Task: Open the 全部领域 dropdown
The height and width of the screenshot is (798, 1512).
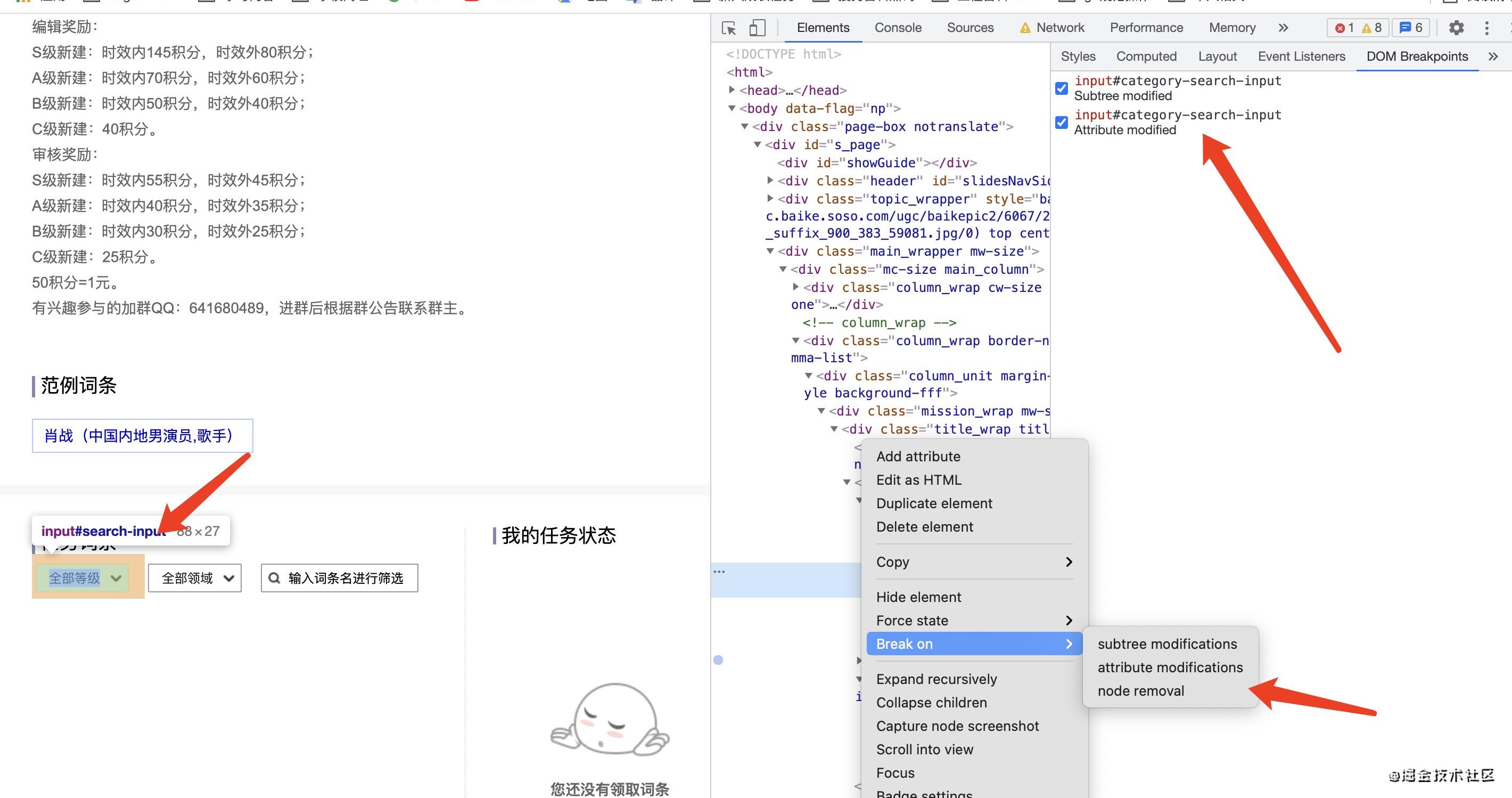Action: [x=195, y=579]
